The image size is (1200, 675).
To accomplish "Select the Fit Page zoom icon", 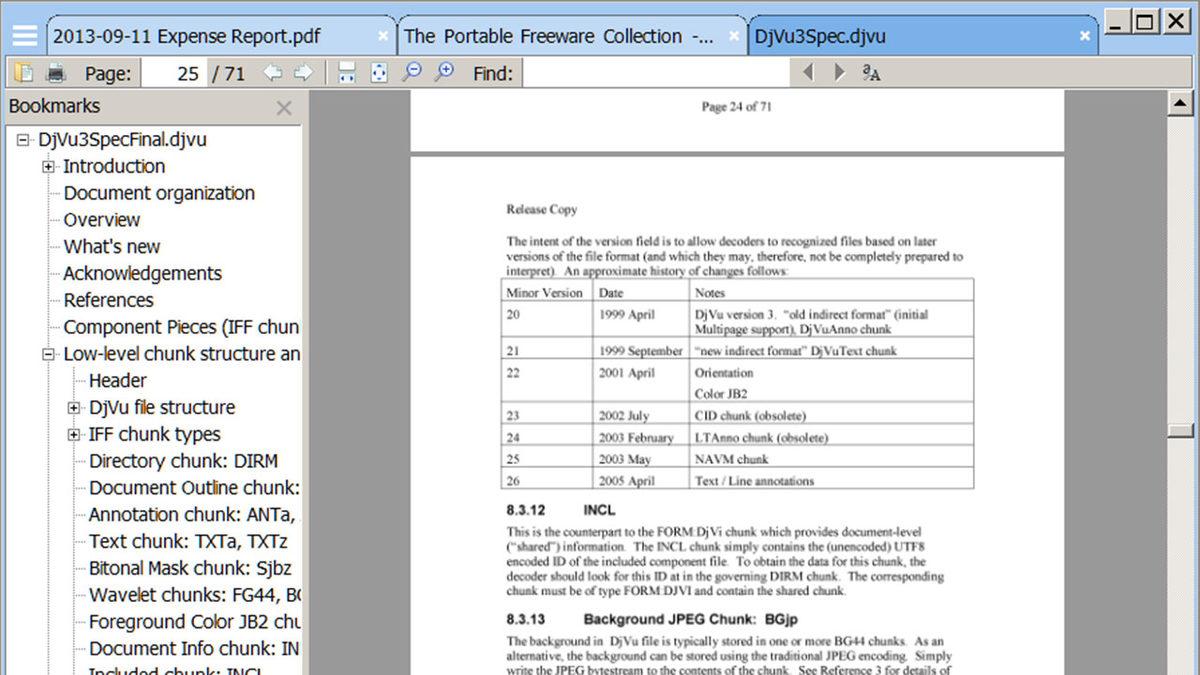I will (x=379, y=72).
